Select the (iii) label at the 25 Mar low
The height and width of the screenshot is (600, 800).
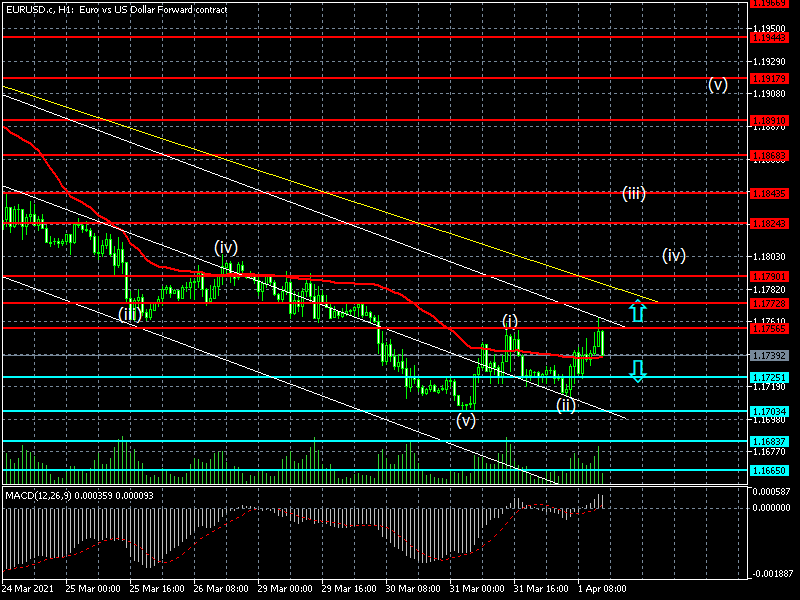click(x=130, y=314)
